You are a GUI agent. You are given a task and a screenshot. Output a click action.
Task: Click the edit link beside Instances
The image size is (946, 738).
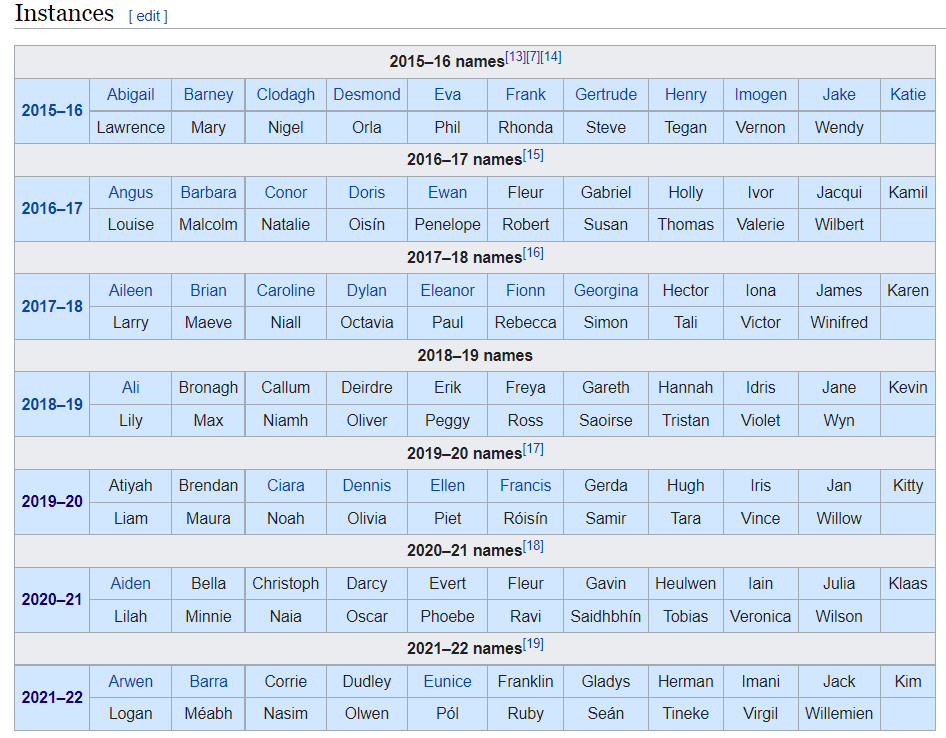click(148, 16)
